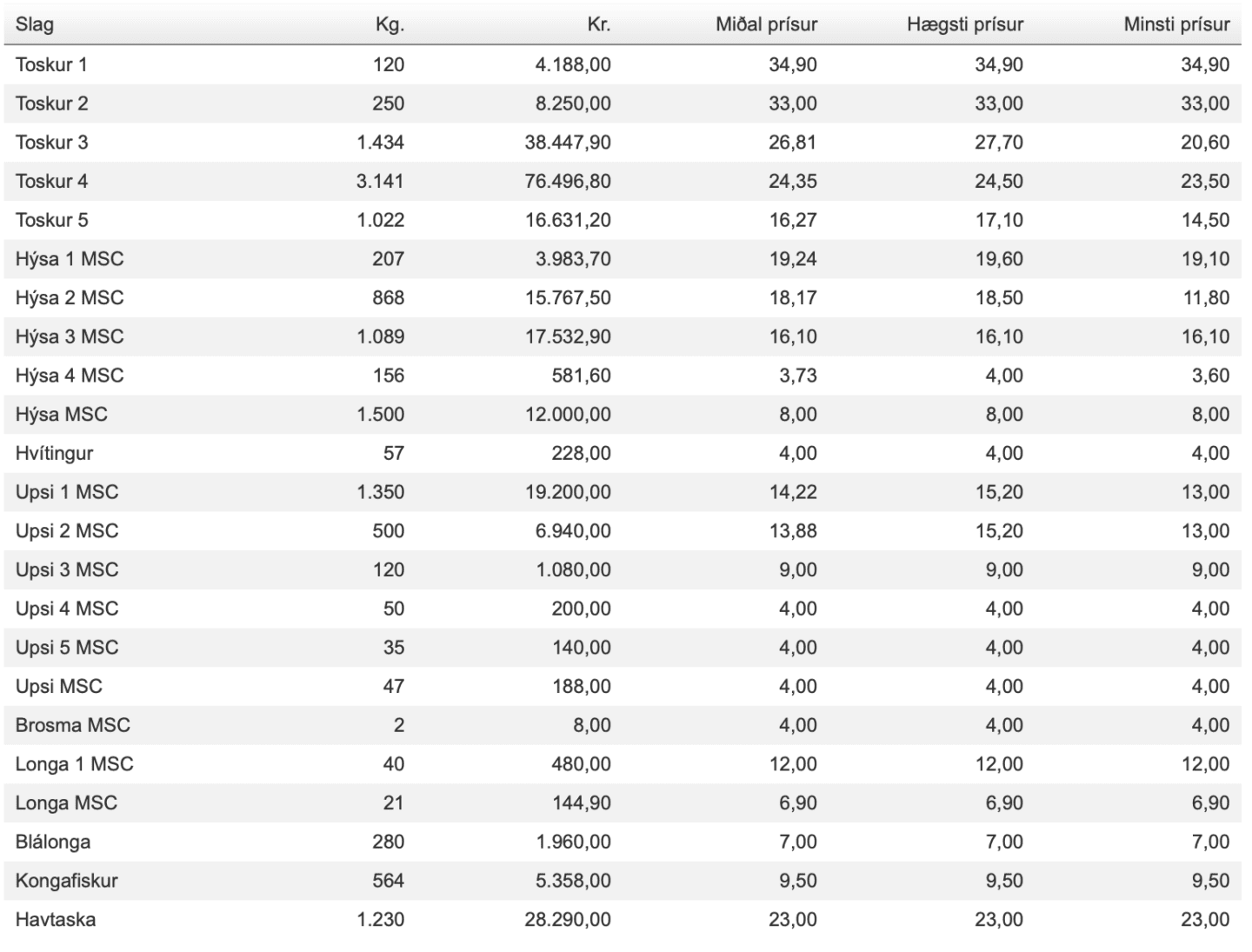This screenshot has height=952, width=1252.
Task: Click the Minsti prísur column header
Action: [x=1176, y=24]
